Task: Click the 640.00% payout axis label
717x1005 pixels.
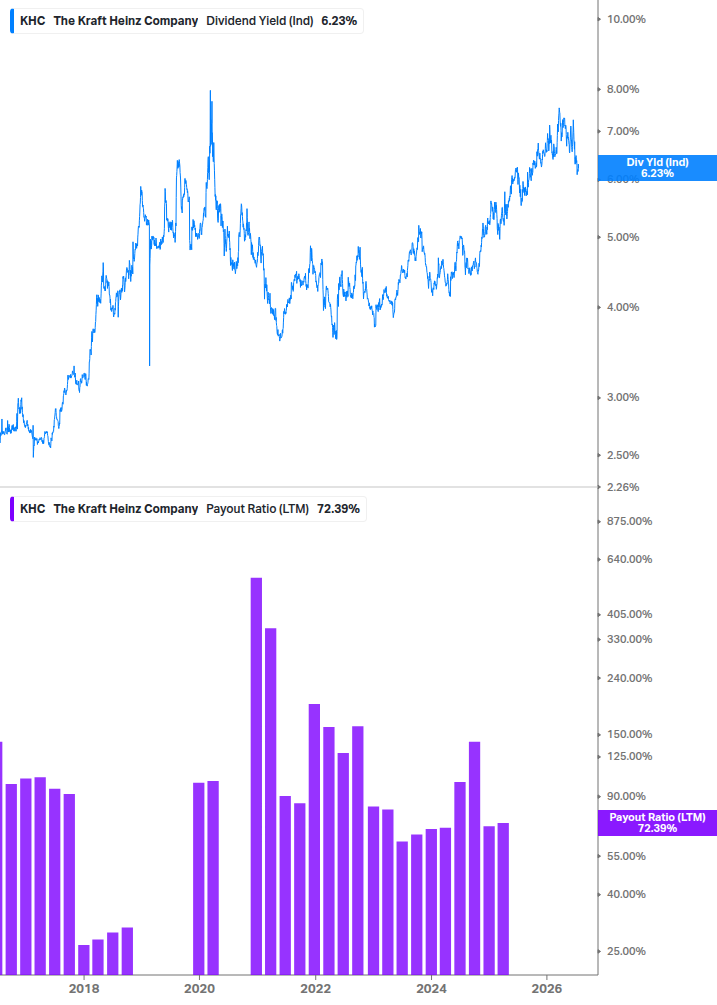Action: click(x=629, y=560)
